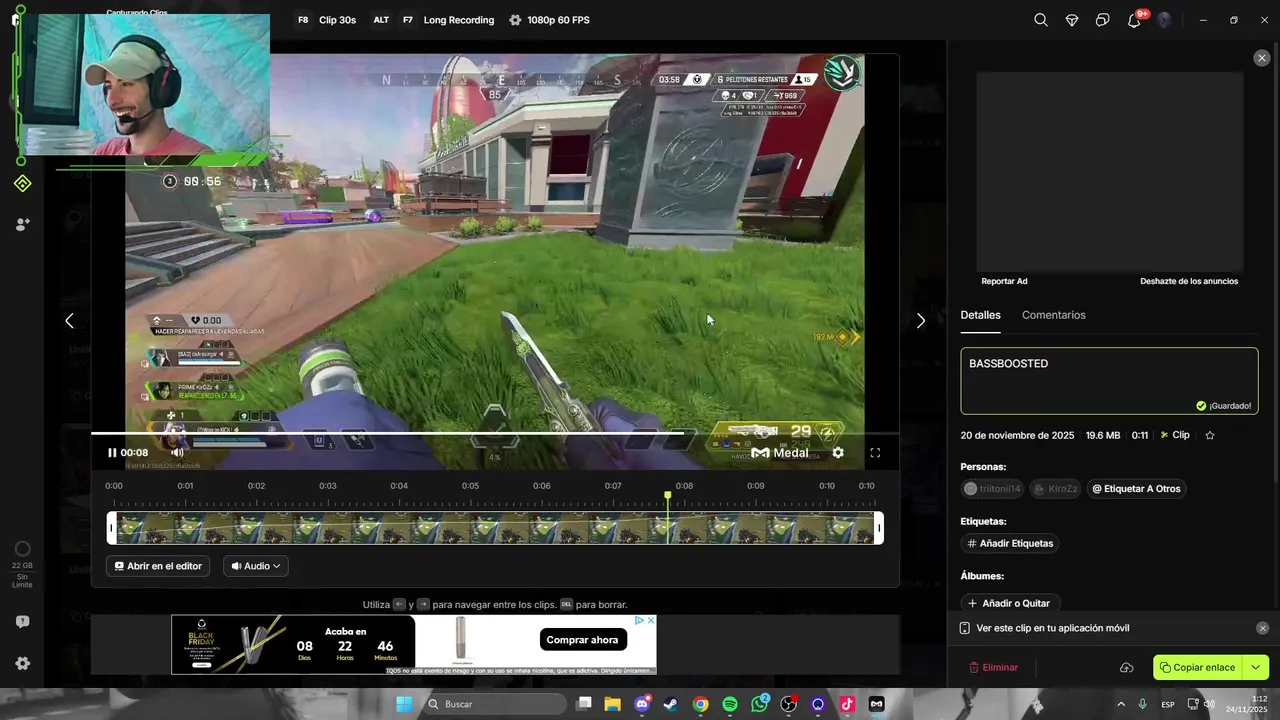Close the clip details panel
1280x720 pixels.
click(x=1261, y=58)
